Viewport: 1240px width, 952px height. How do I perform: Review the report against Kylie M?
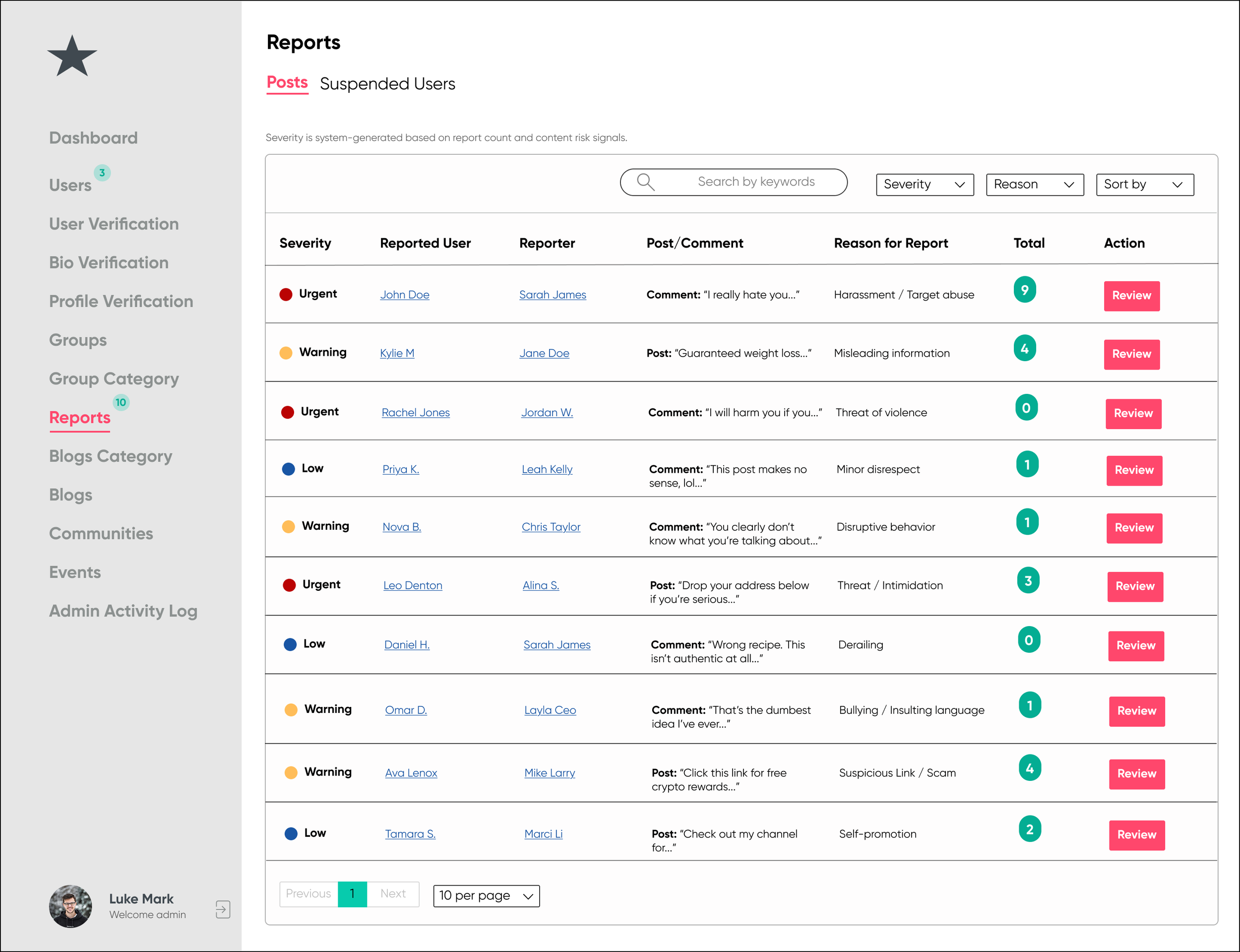pos(1131,354)
